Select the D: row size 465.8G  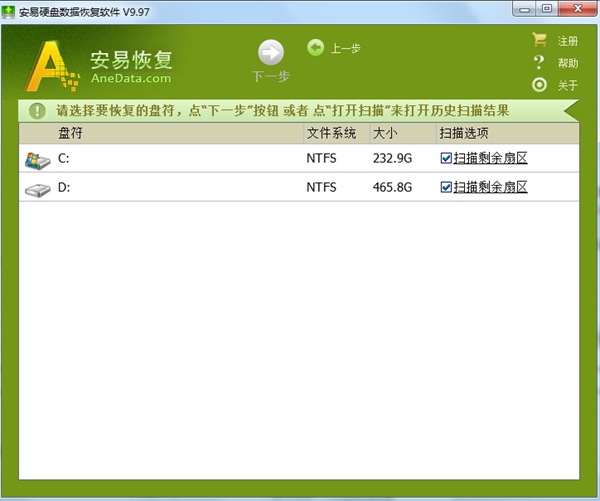click(391, 187)
